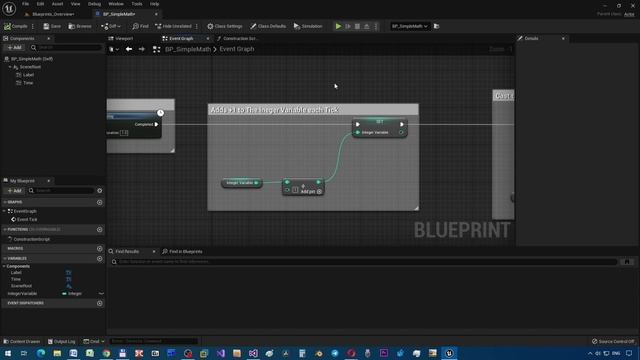Click Add in Components panel

[14, 47]
